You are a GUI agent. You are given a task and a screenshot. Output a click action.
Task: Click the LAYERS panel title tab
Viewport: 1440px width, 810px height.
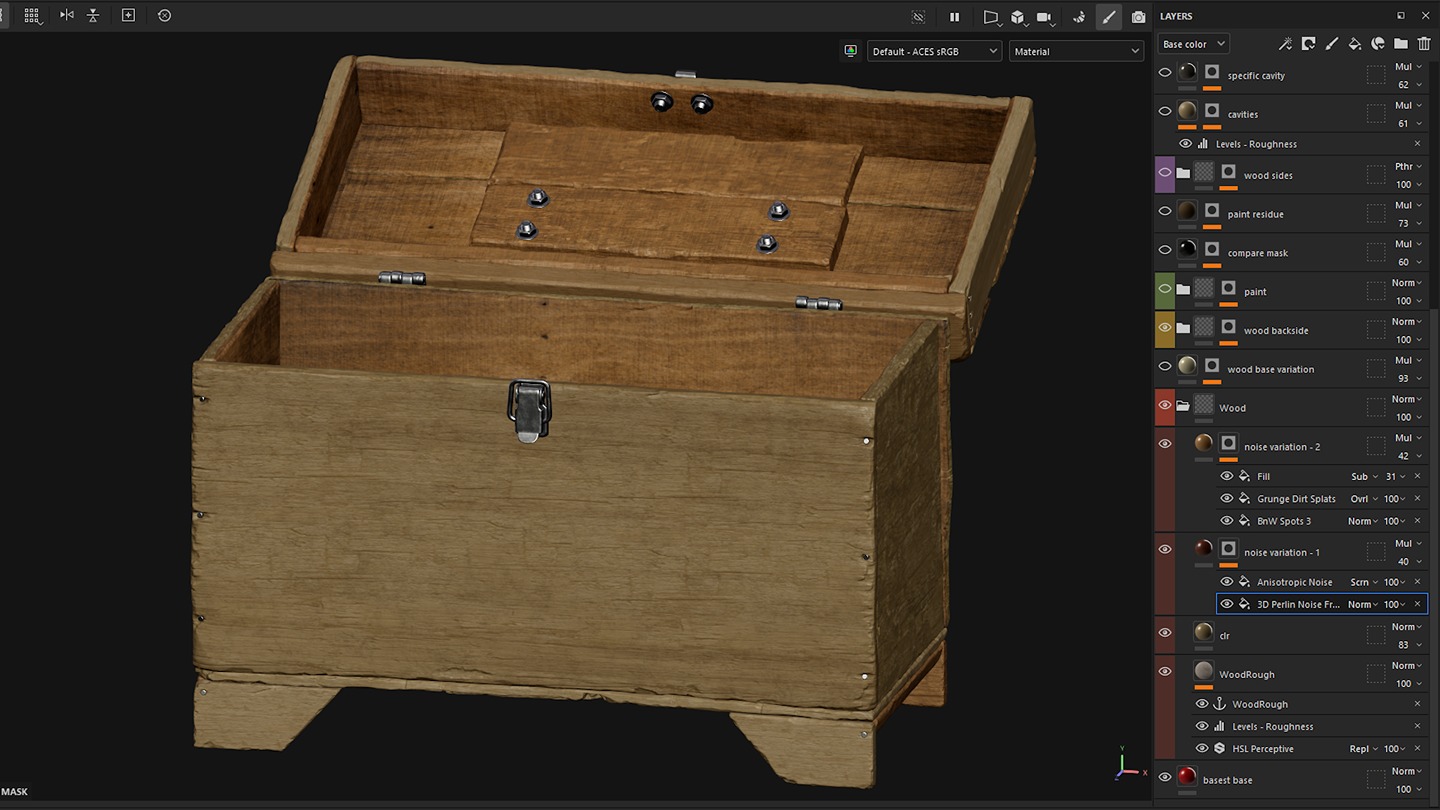(x=1176, y=16)
